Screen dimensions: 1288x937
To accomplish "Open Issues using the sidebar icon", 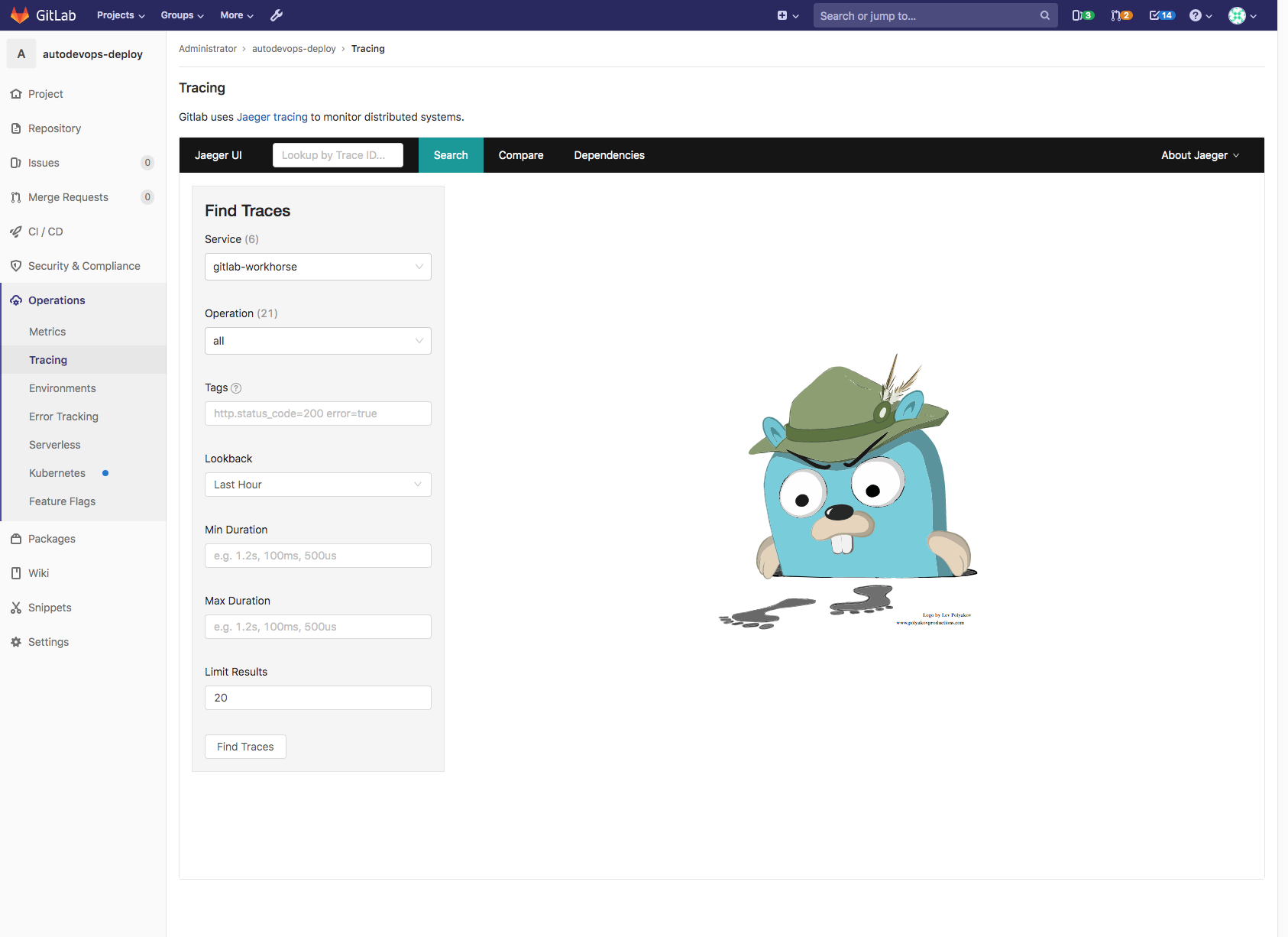I will point(16,162).
